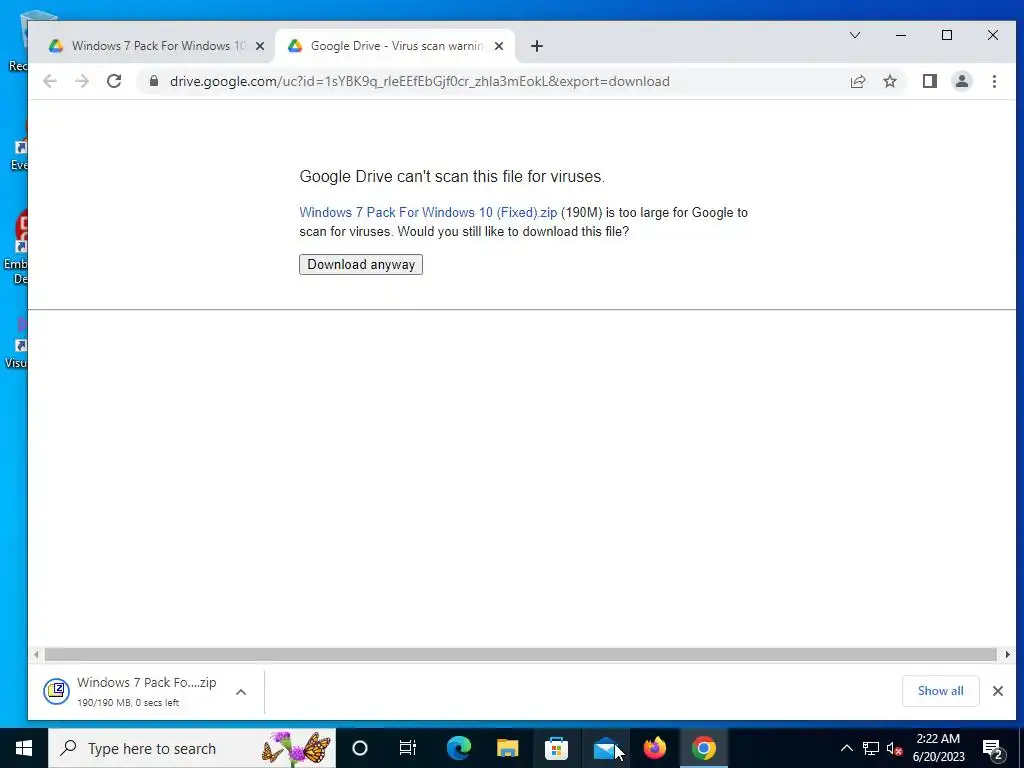1024x768 pixels.
Task: Open Chrome profile avatar menu
Action: (x=961, y=81)
